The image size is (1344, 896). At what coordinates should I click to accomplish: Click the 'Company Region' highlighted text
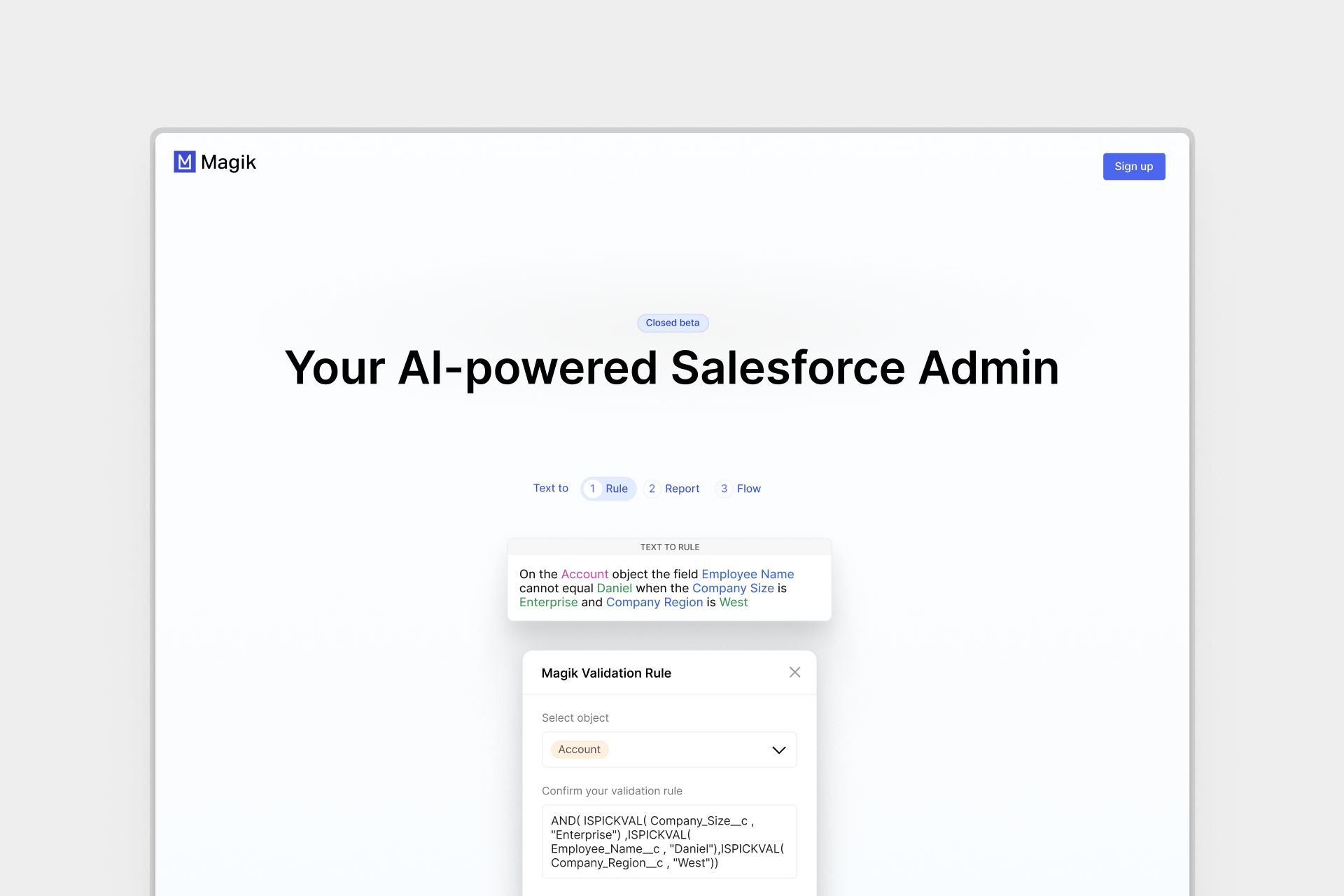click(x=654, y=602)
